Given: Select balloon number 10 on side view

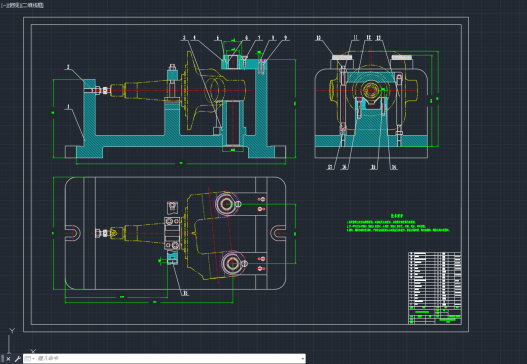Looking at the screenshot, I should click(318, 38).
